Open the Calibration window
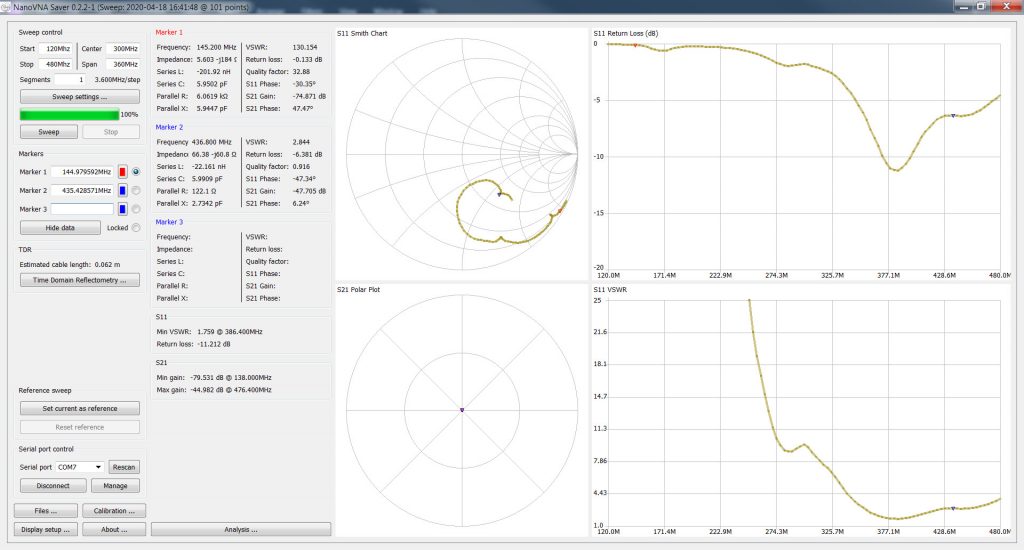The image size is (1024, 550). pyautogui.click(x=114, y=511)
